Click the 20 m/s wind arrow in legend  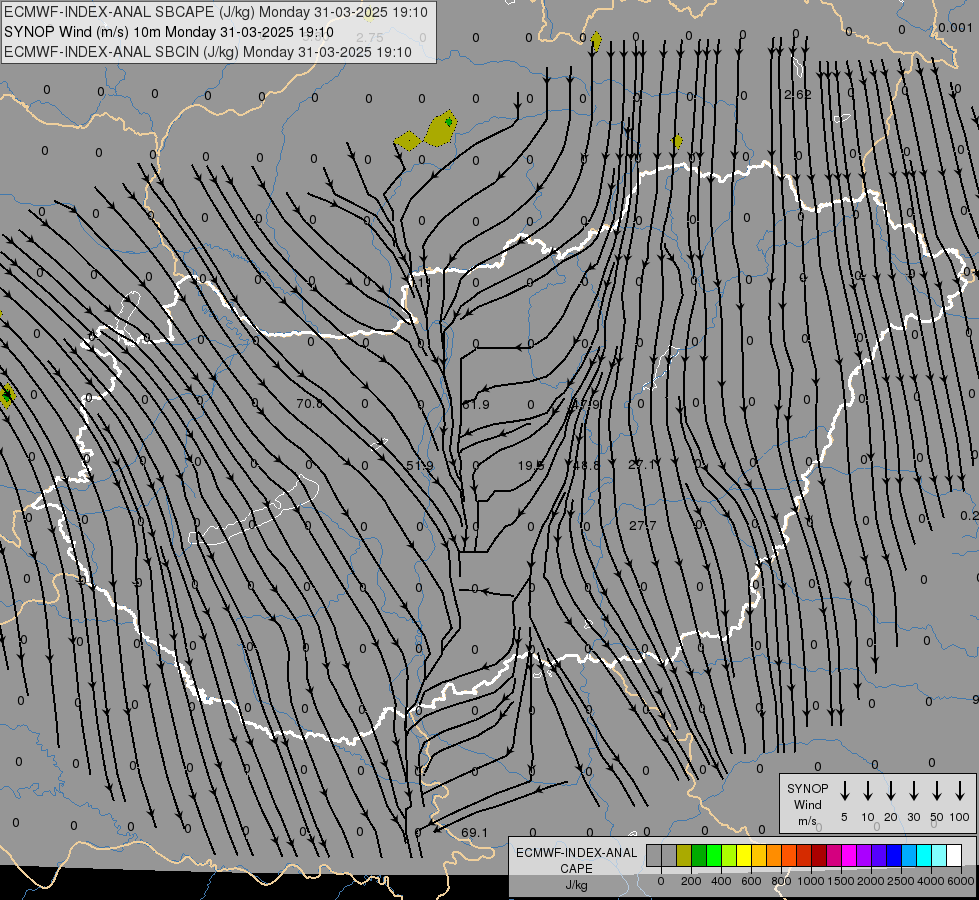point(890,791)
